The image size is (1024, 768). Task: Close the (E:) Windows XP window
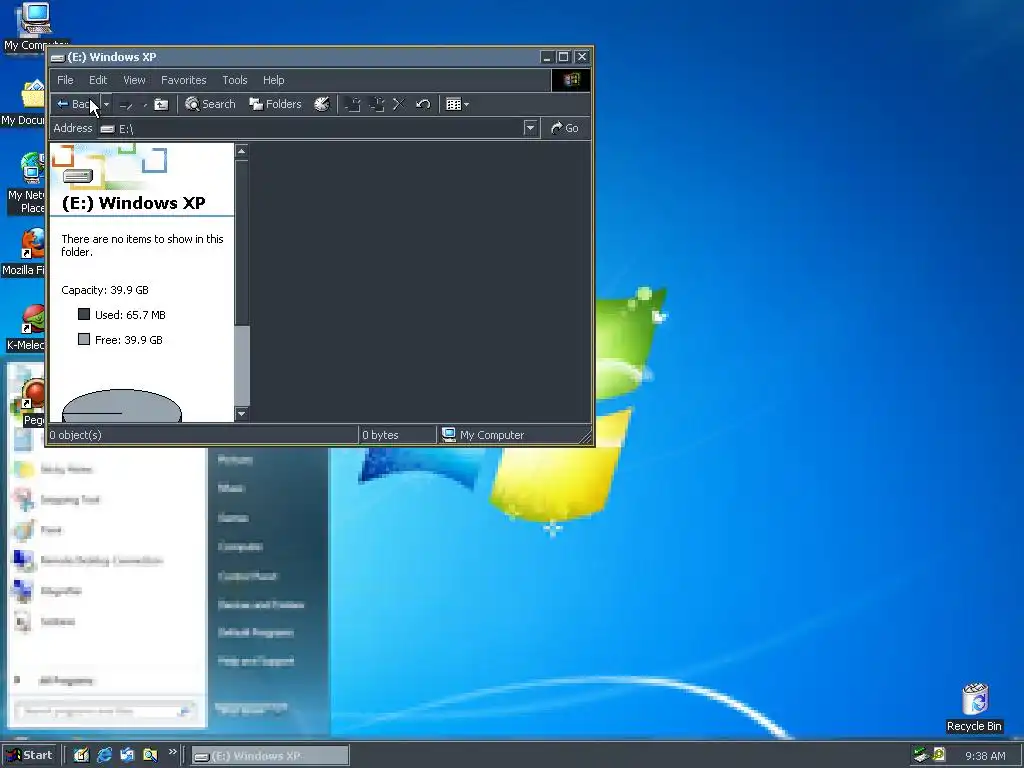(581, 57)
